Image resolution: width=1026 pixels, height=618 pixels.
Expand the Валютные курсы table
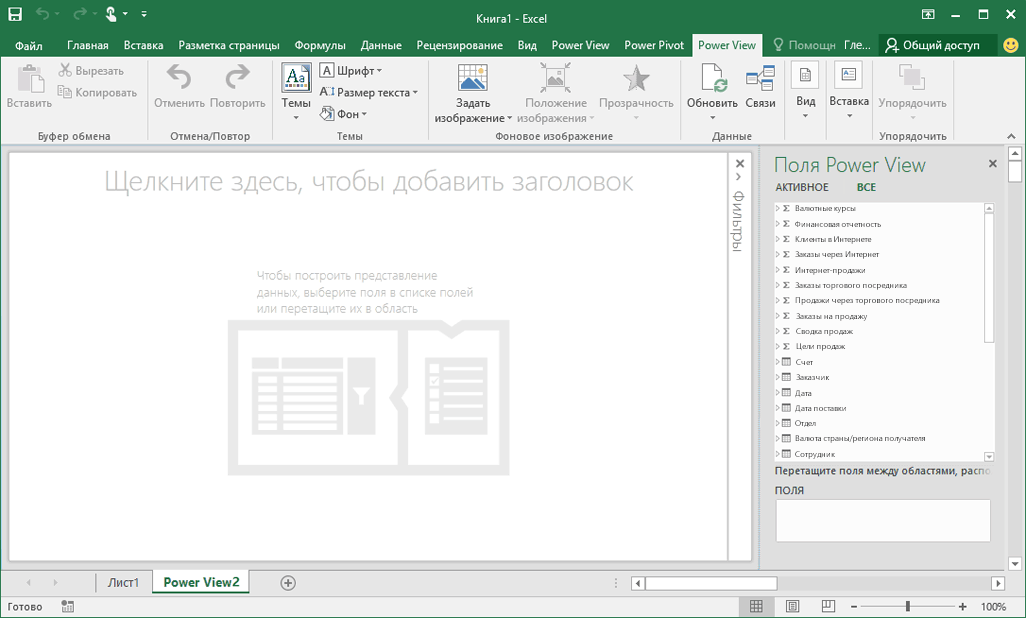click(778, 208)
